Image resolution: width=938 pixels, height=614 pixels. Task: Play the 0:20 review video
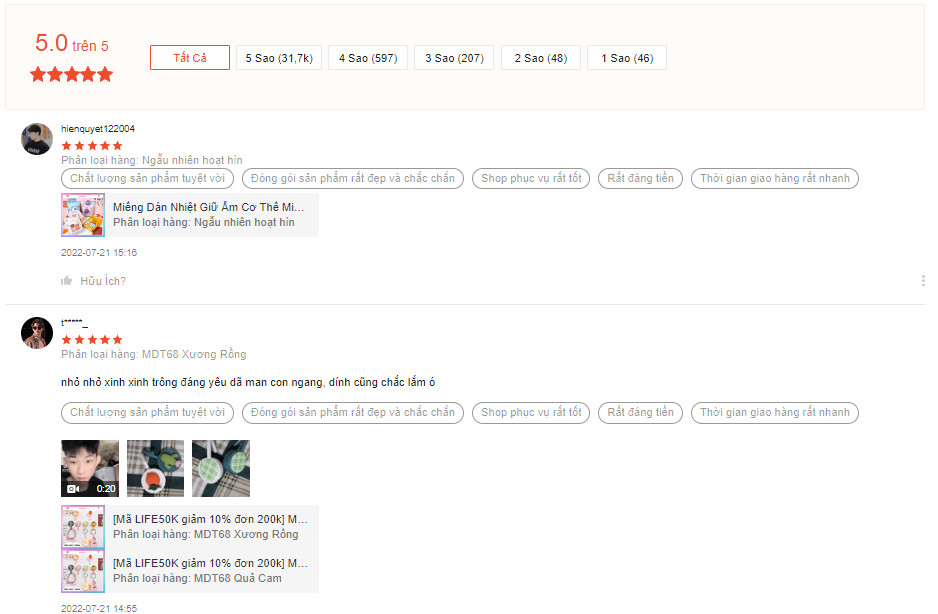[x=90, y=468]
